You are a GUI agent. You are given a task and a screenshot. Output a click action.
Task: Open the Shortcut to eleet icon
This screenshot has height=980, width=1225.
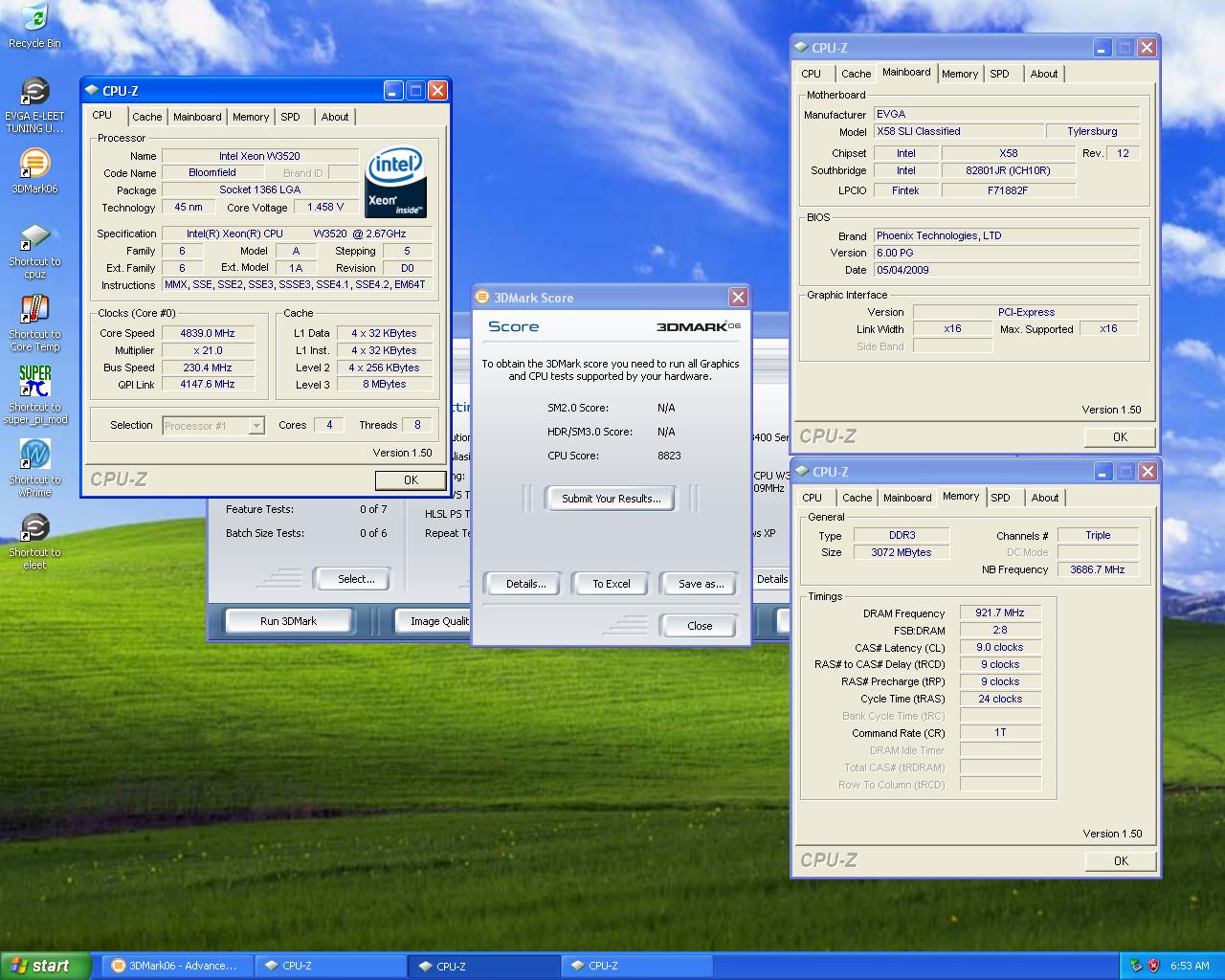point(34,541)
